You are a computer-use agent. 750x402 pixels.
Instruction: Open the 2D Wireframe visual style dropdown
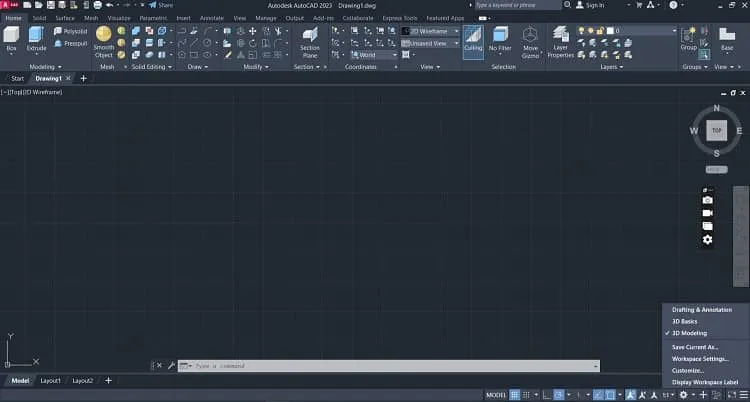pos(430,31)
